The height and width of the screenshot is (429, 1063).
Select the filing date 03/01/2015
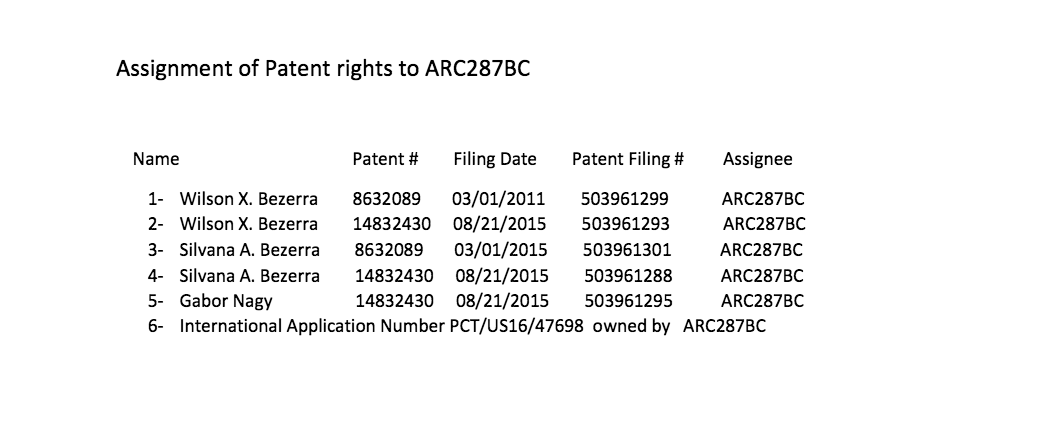click(500, 250)
